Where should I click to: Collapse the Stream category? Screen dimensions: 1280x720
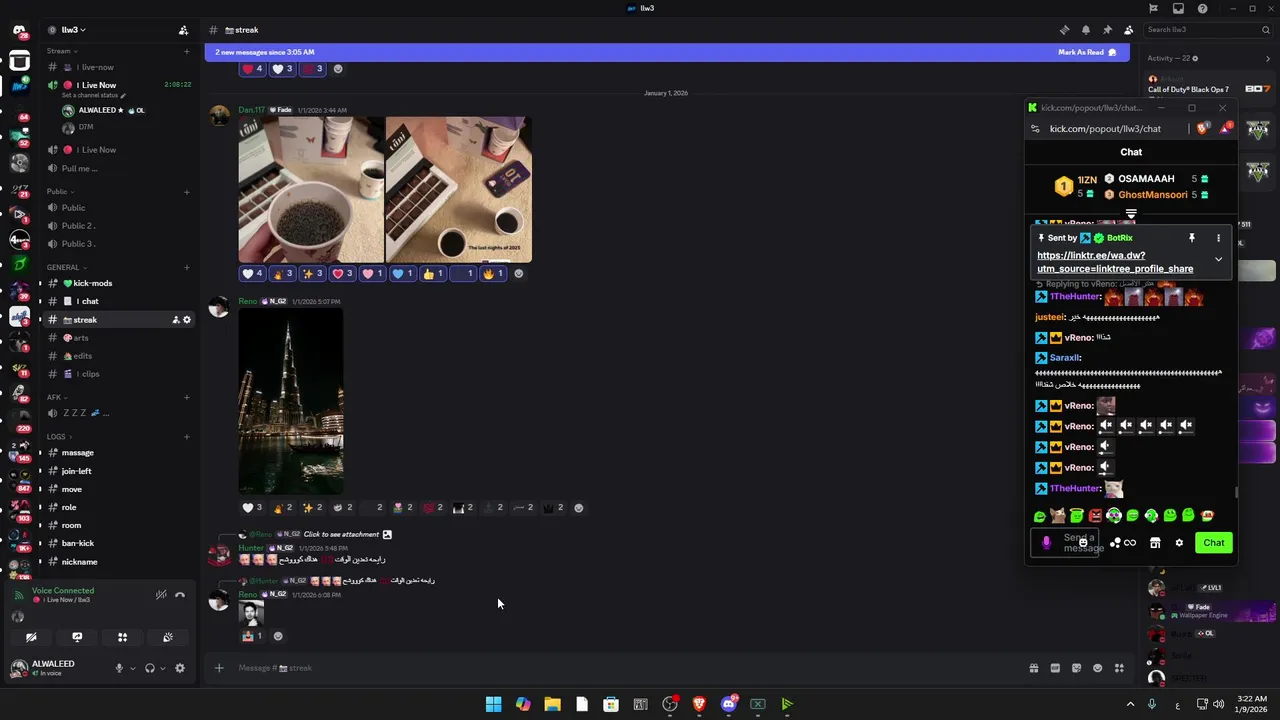pos(62,51)
